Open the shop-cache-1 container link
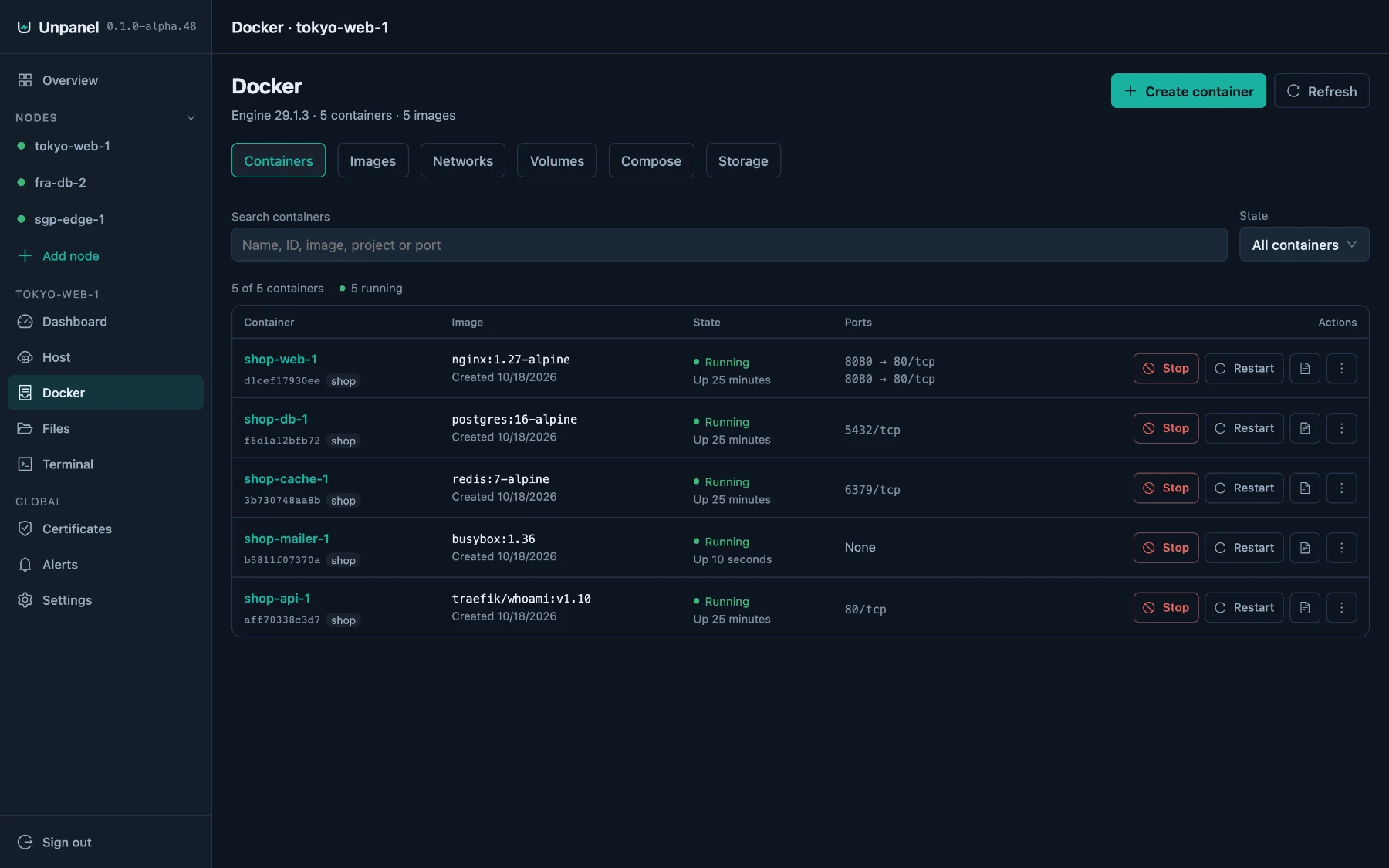This screenshot has height=868, width=1389. tap(286, 478)
